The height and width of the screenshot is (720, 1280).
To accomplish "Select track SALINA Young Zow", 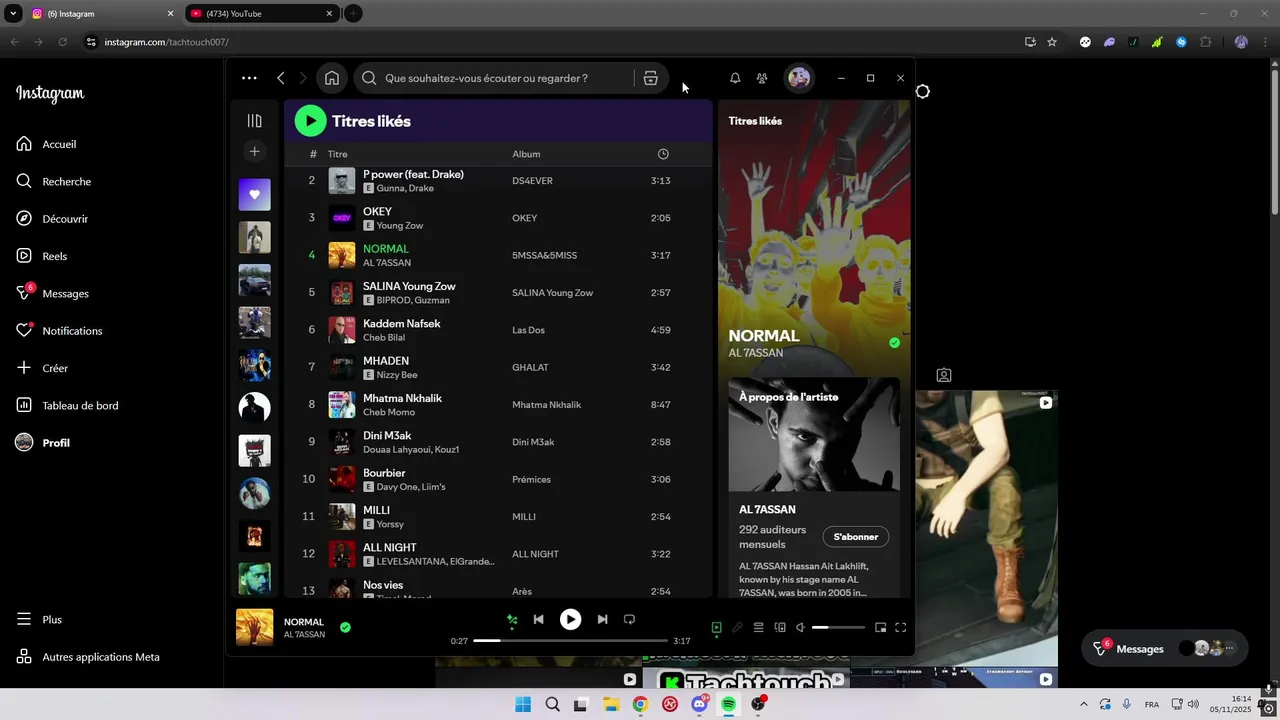I will [498, 293].
